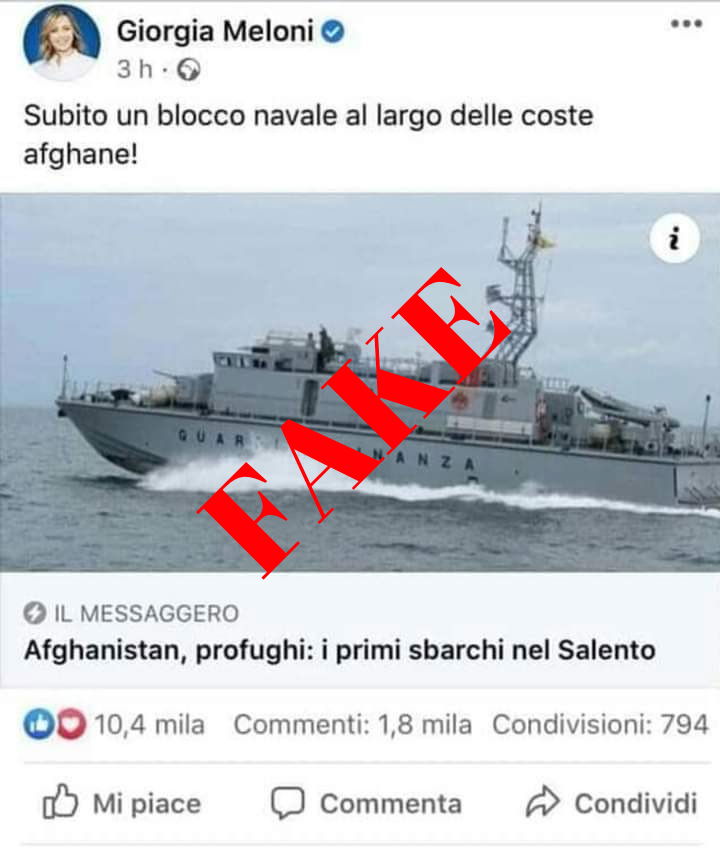Screen dimensions: 720x848
Task: Open the Afghanistan profughi article headline
Action: tap(340, 650)
